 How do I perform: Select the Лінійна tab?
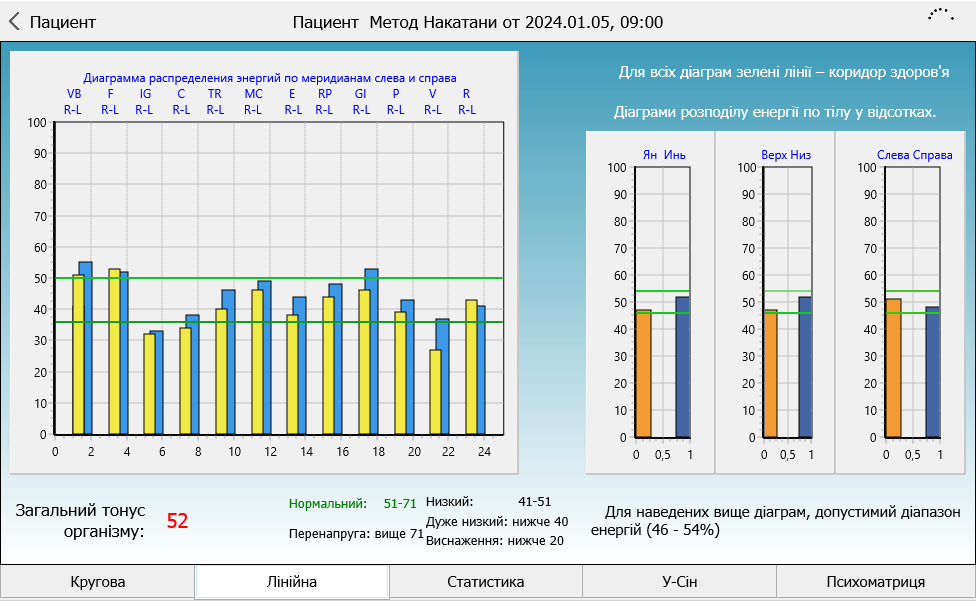[x=292, y=582]
